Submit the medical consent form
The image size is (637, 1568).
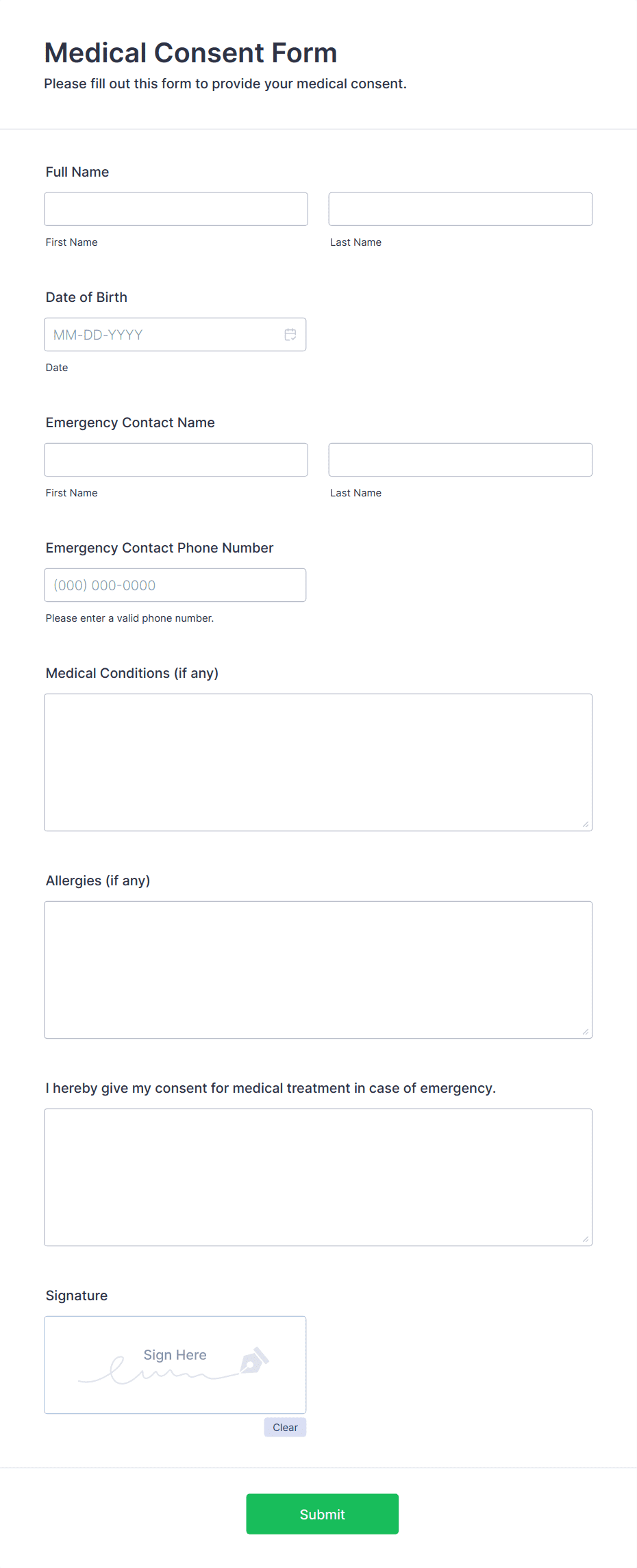tap(323, 1514)
